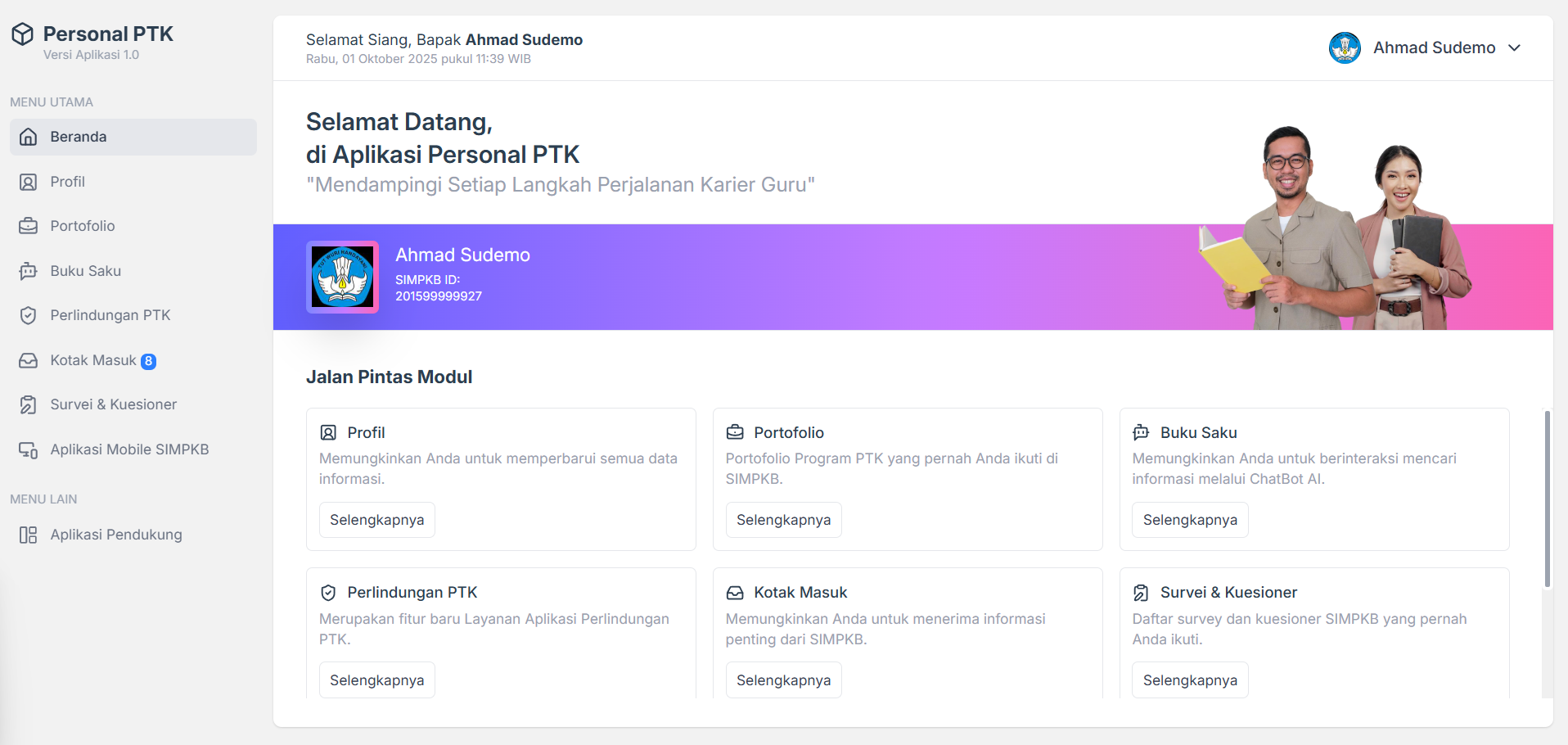Click the user avatar in top header

pyautogui.click(x=1345, y=47)
